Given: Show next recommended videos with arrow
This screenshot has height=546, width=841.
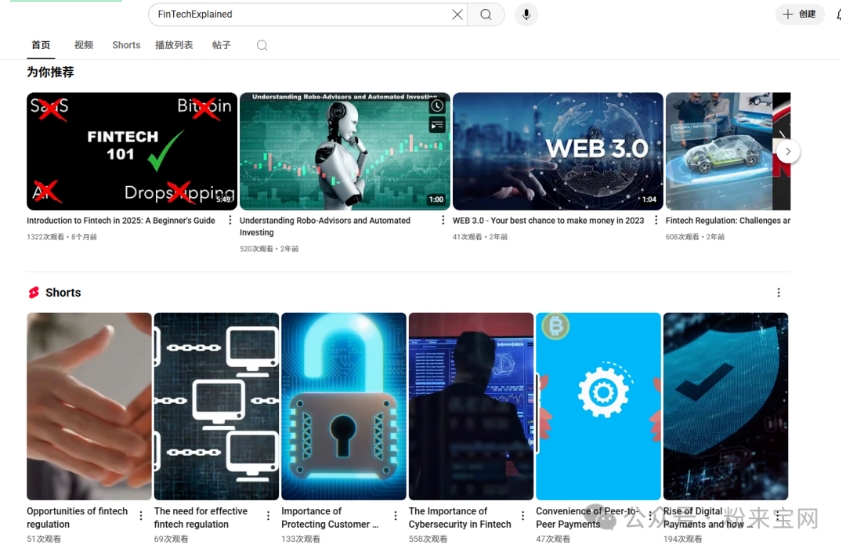Looking at the screenshot, I should pos(788,152).
